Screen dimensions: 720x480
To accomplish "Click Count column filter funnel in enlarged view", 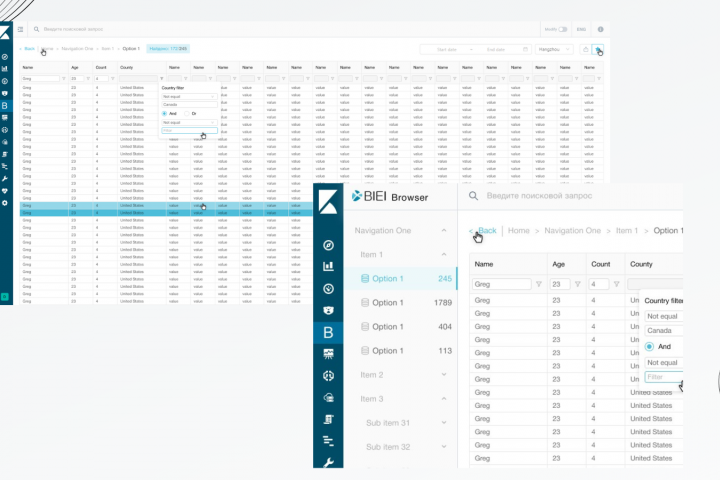I will click(617, 284).
